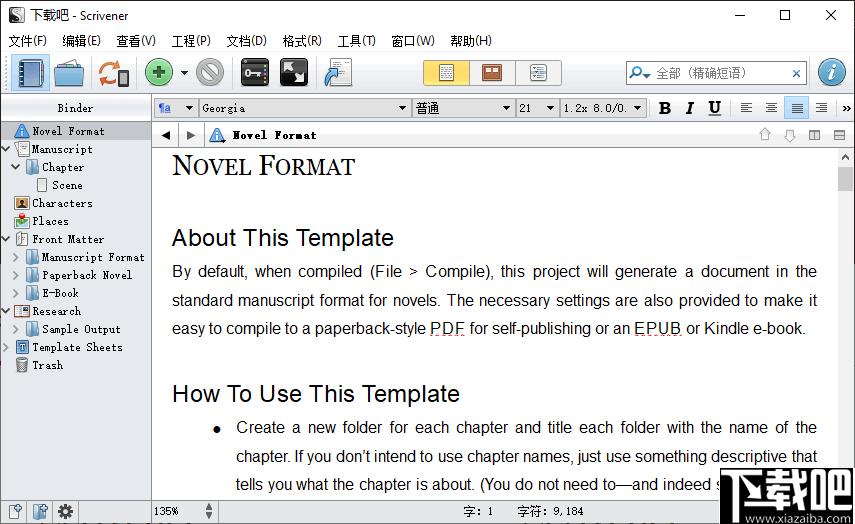Toggle the Binder sidebar icon
Image resolution: width=855 pixels, height=524 pixels.
30,73
